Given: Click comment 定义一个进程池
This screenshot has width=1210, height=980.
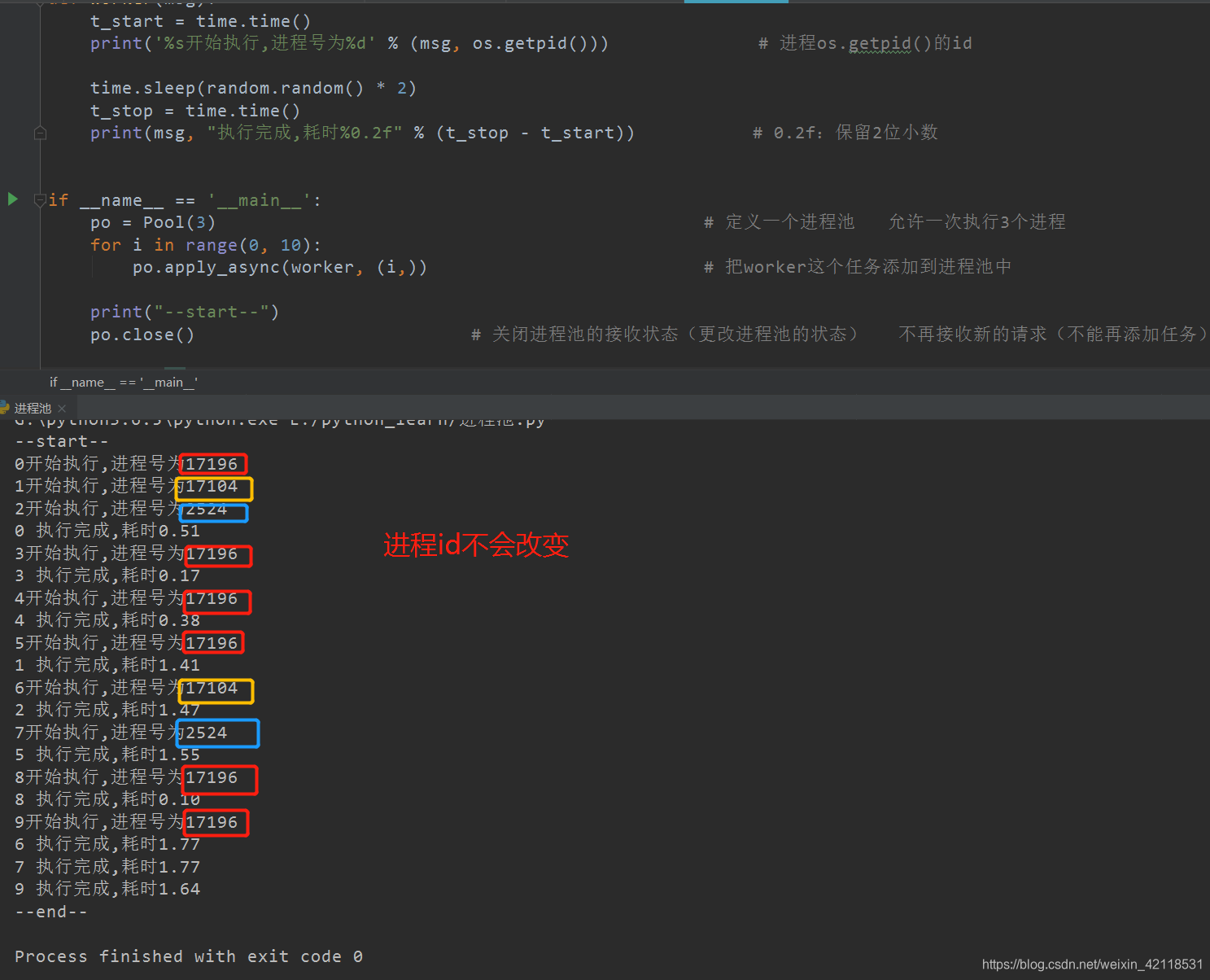Looking at the screenshot, I should point(780,222).
